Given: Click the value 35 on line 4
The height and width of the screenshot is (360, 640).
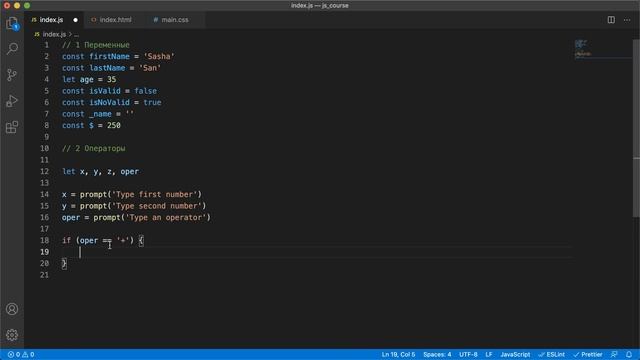Looking at the screenshot, I should pyautogui.click(x=111, y=79).
